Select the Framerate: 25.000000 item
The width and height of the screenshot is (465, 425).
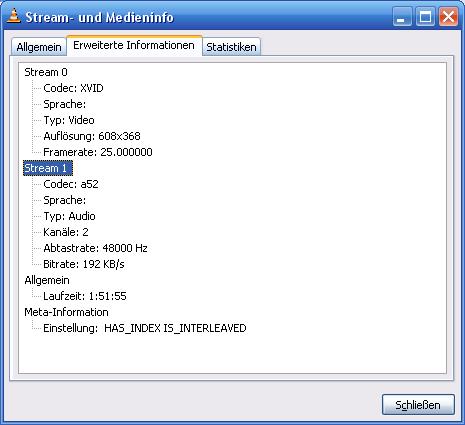98,152
